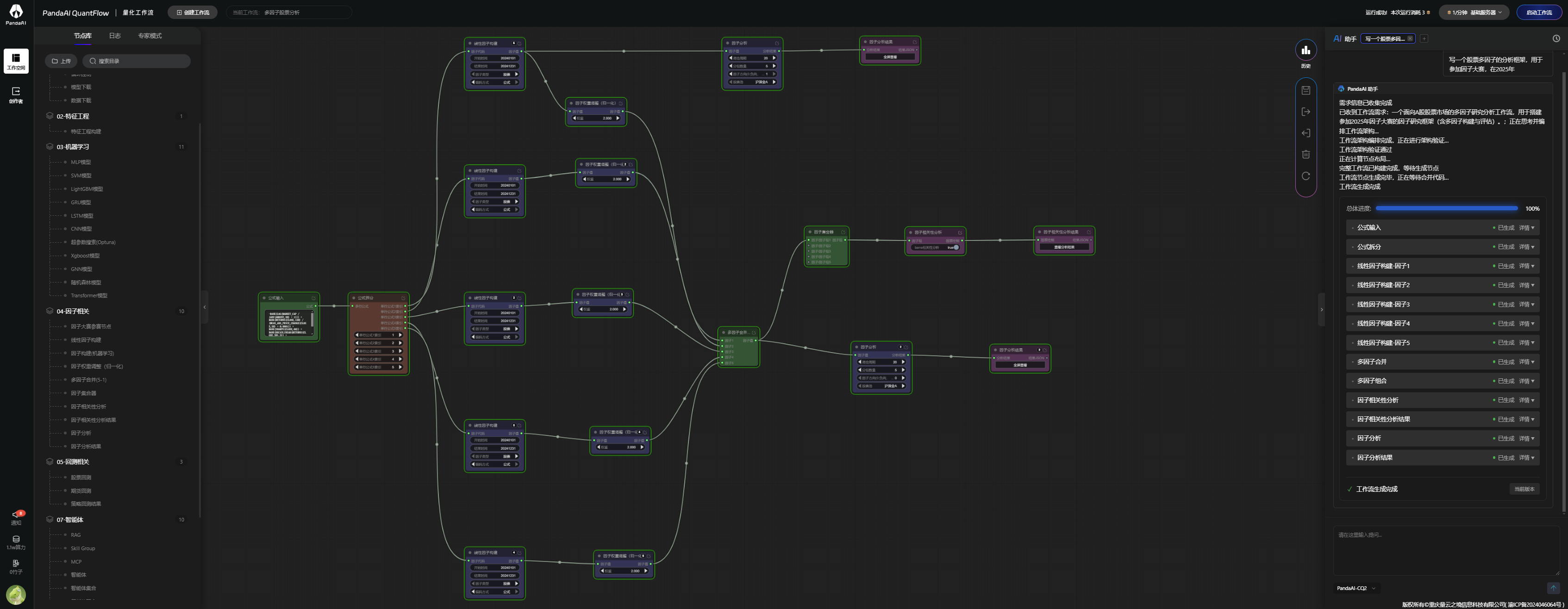Add a new AI chat tab
Screen dimensions: 1568x609
(x=1424, y=38)
